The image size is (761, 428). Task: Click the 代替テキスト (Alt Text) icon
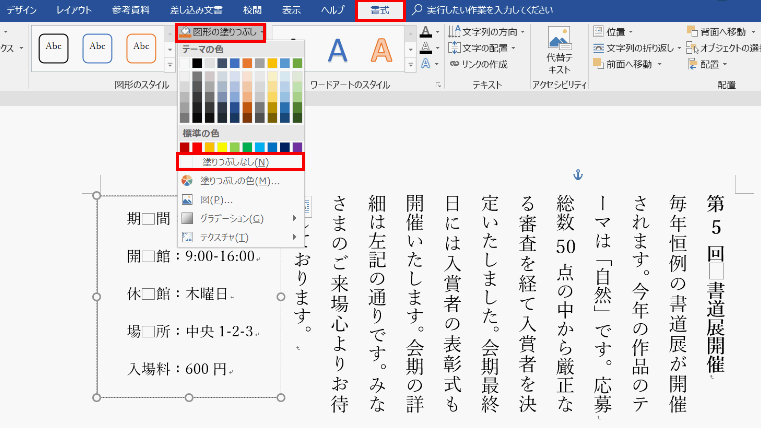[x=559, y=48]
